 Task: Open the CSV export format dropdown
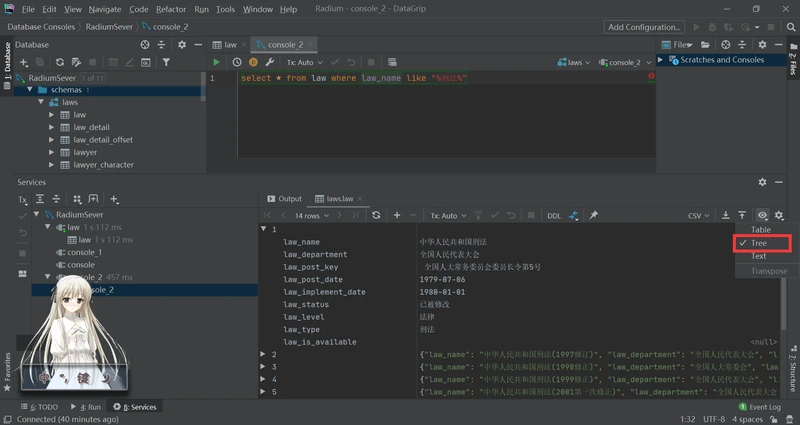click(698, 216)
